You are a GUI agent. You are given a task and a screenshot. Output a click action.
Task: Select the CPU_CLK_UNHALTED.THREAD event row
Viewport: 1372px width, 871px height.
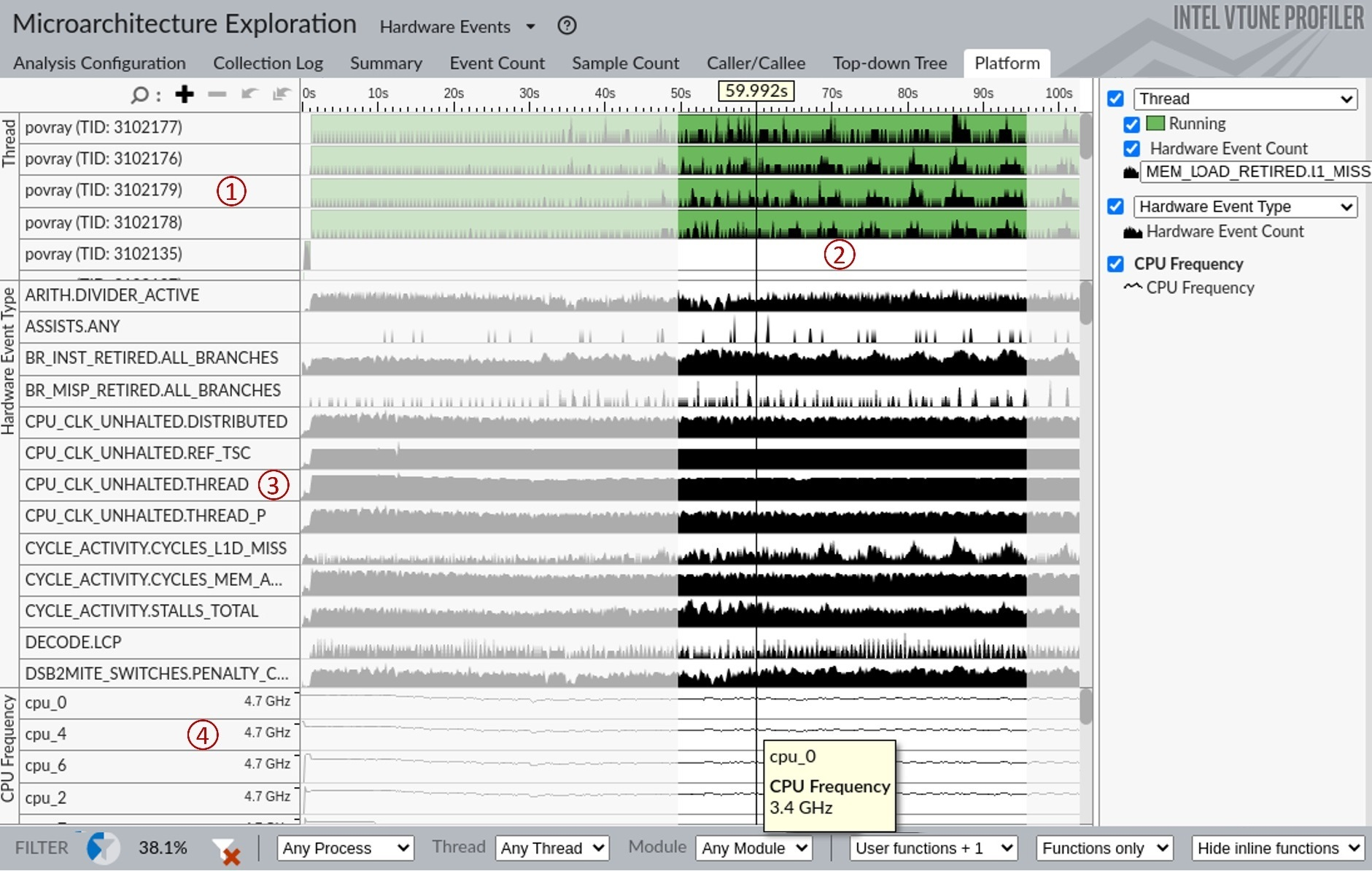tap(159, 484)
